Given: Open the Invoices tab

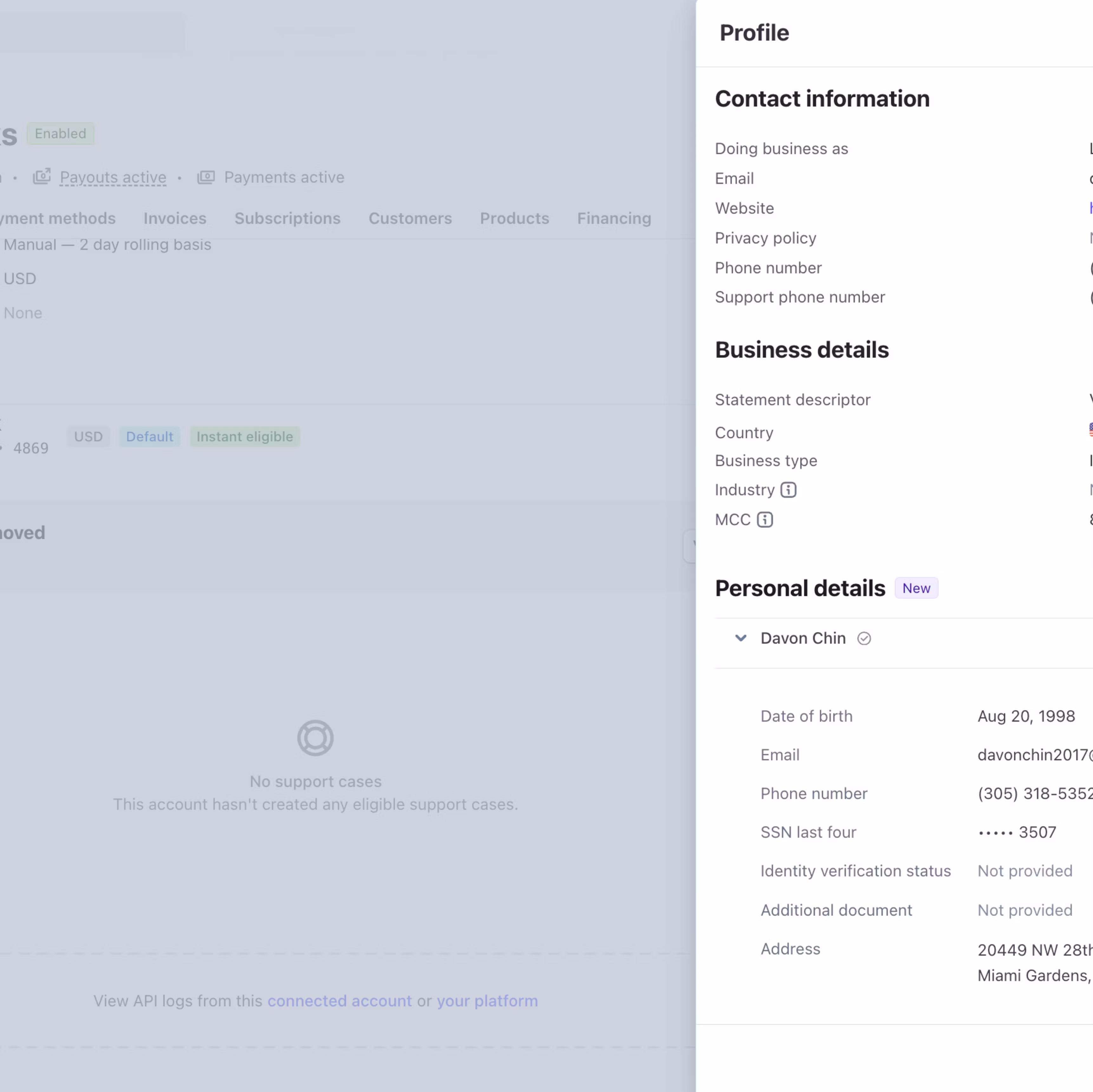Looking at the screenshot, I should pyautogui.click(x=175, y=218).
